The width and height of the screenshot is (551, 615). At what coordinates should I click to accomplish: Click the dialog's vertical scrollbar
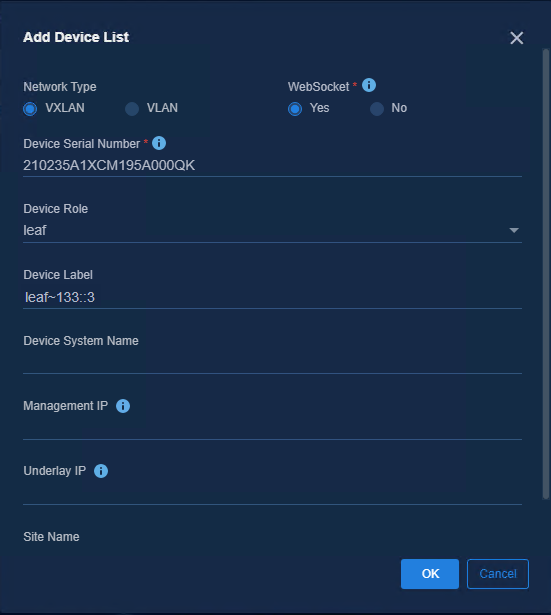(546, 274)
